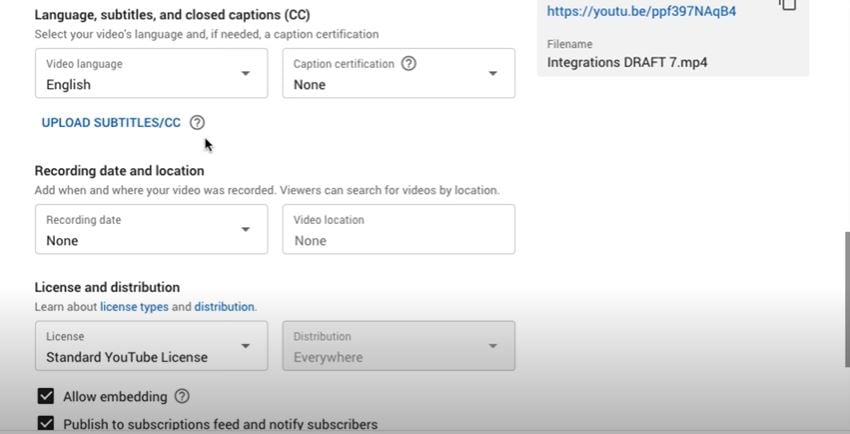Click help icon next to Caption certification
This screenshot has width=850, height=434.
tap(408, 63)
